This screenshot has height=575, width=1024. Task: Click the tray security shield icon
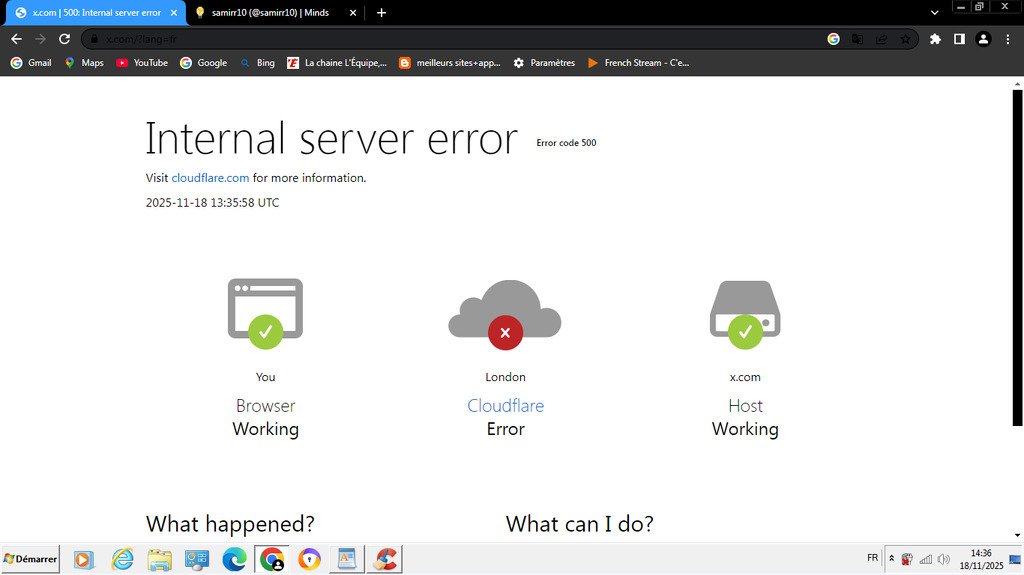click(x=907, y=559)
